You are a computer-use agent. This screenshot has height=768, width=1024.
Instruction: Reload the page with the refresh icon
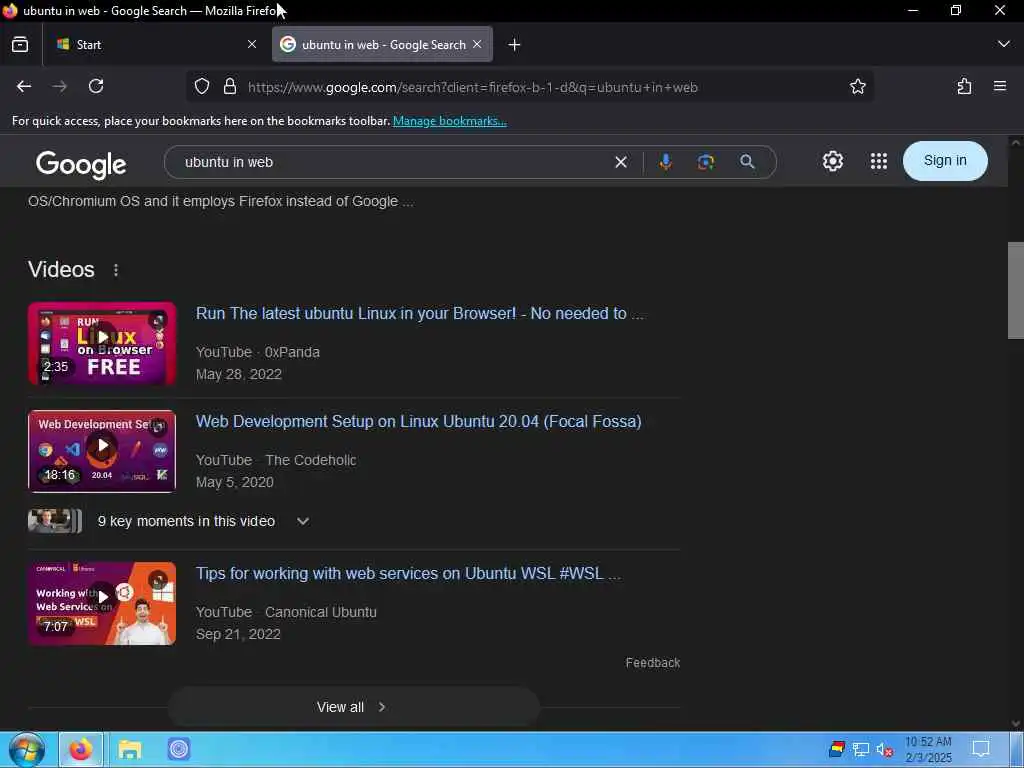96,86
